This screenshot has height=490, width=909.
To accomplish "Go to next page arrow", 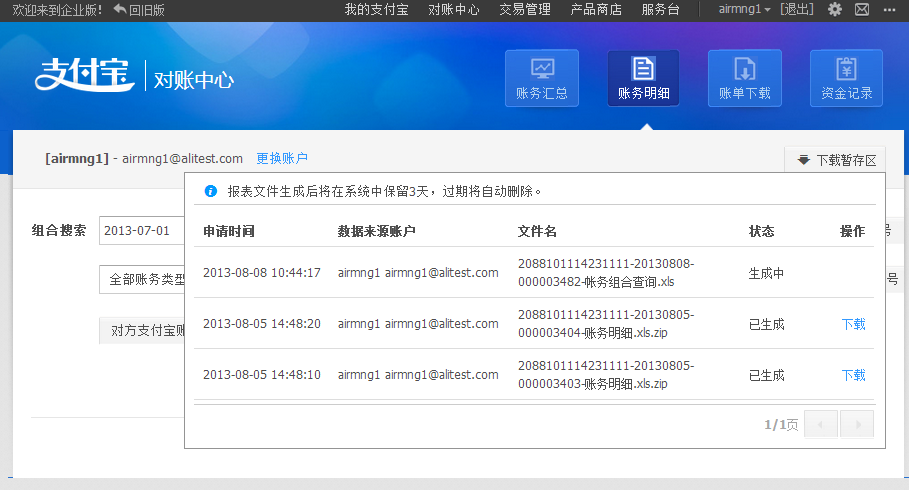I will [x=857, y=424].
